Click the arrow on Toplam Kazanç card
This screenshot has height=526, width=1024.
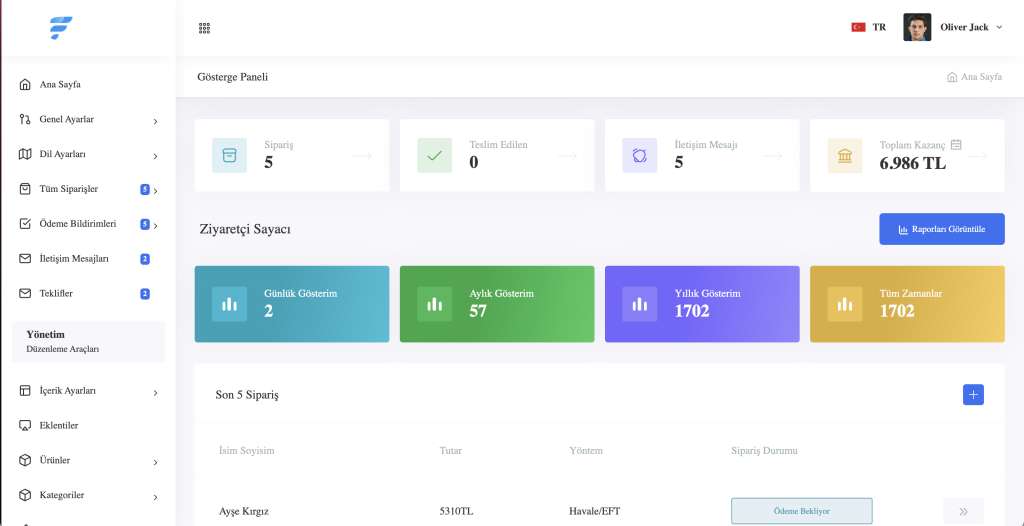tap(978, 156)
